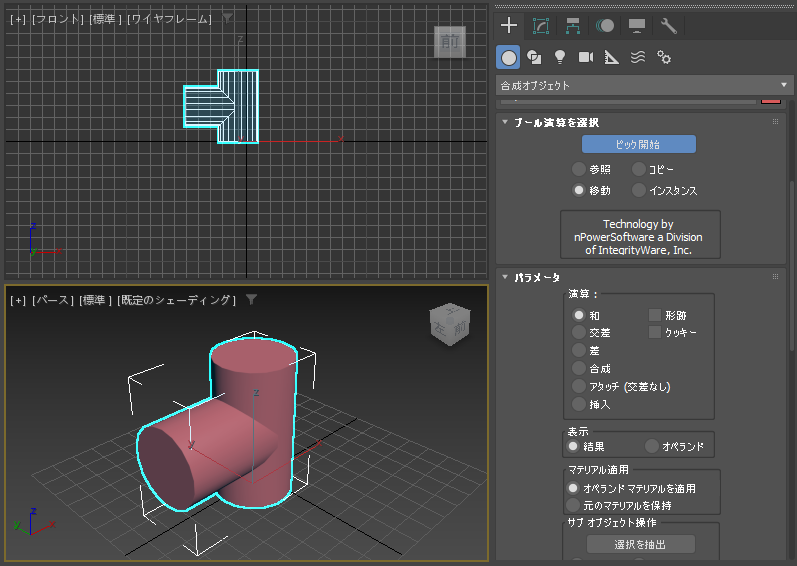Open the Motion panel tab
The height and width of the screenshot is (566, 797).
pyautogui.click(x=605, y=26)
